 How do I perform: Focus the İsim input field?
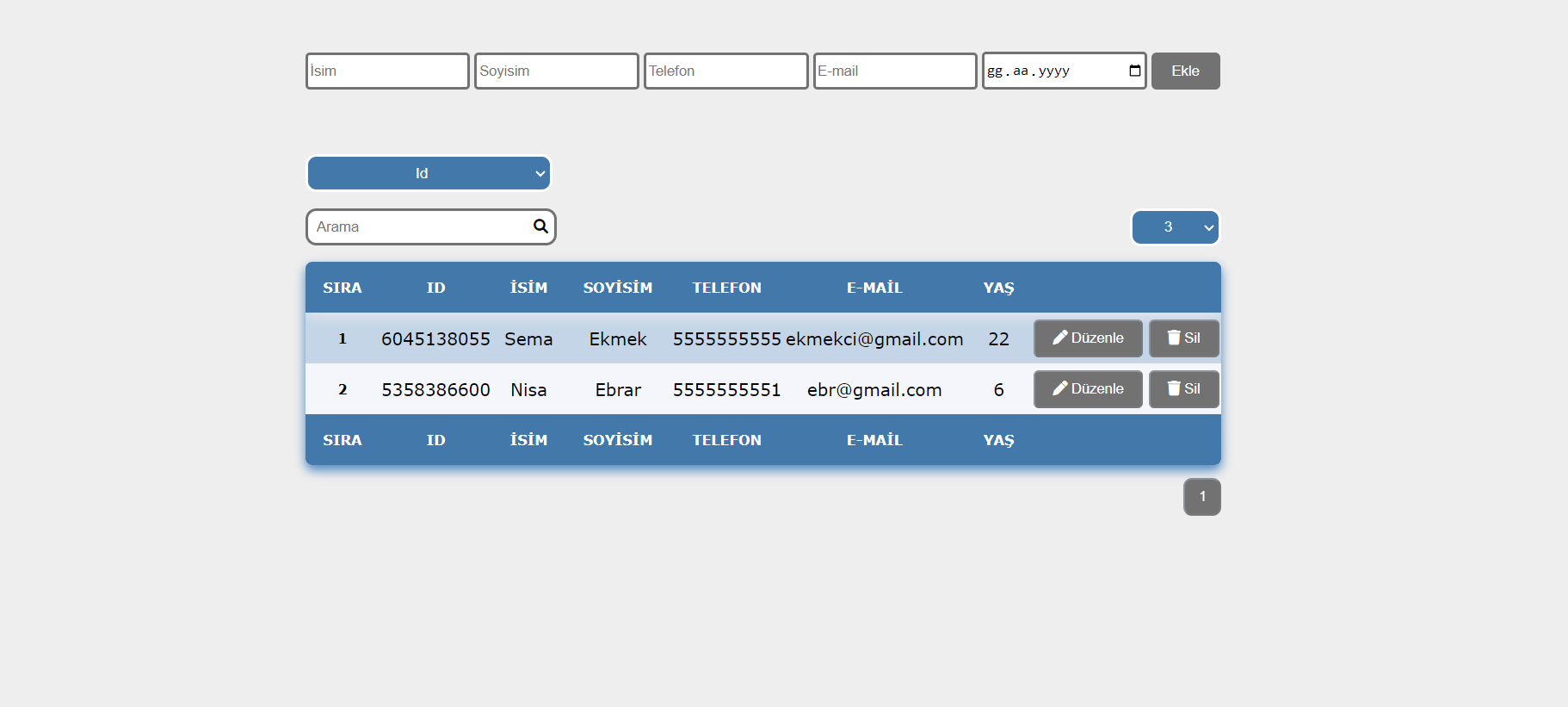[387, 71]
